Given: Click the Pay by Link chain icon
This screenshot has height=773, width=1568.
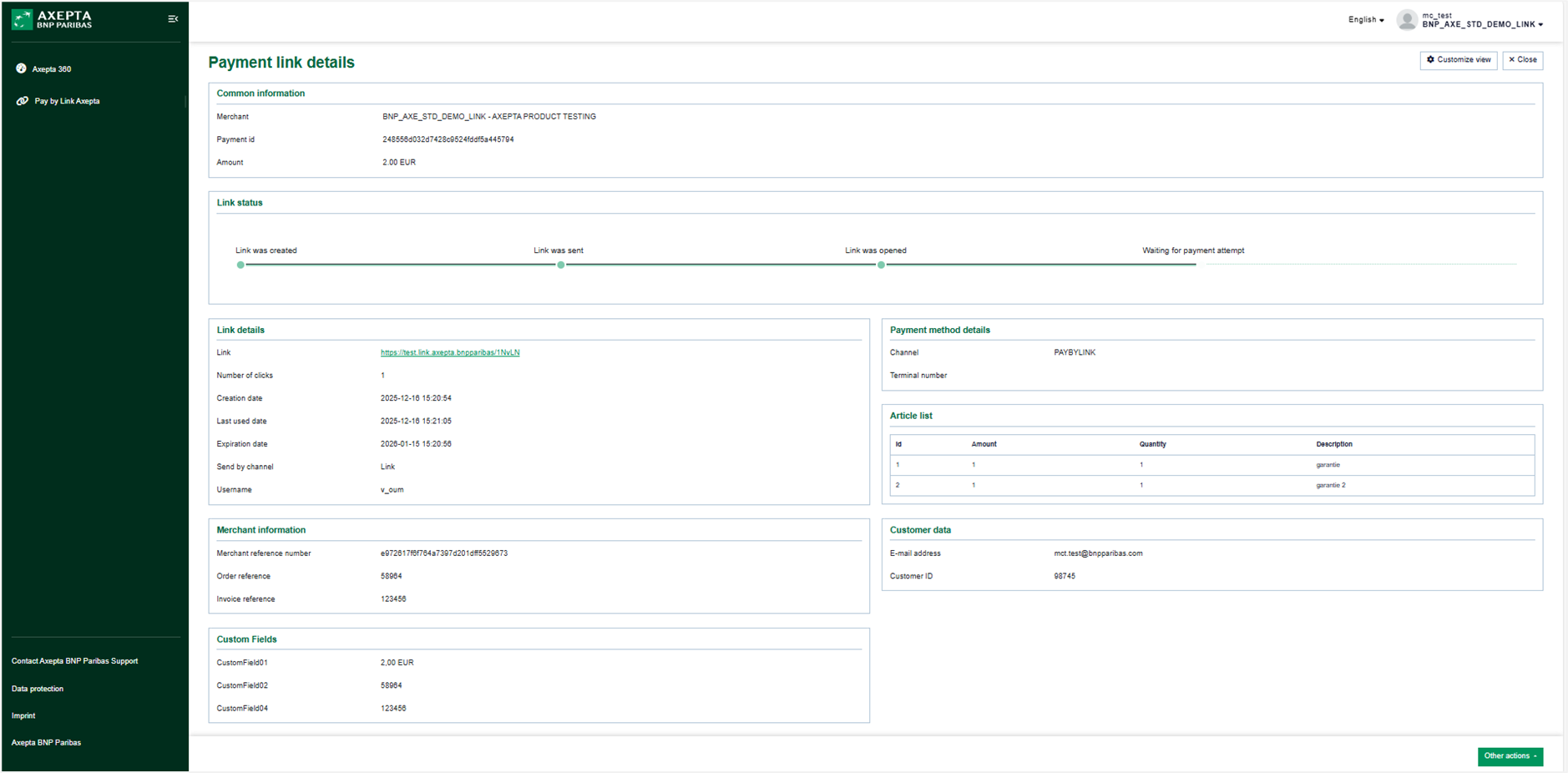Looking at the screenshot, I should click(x=23, y=101).
